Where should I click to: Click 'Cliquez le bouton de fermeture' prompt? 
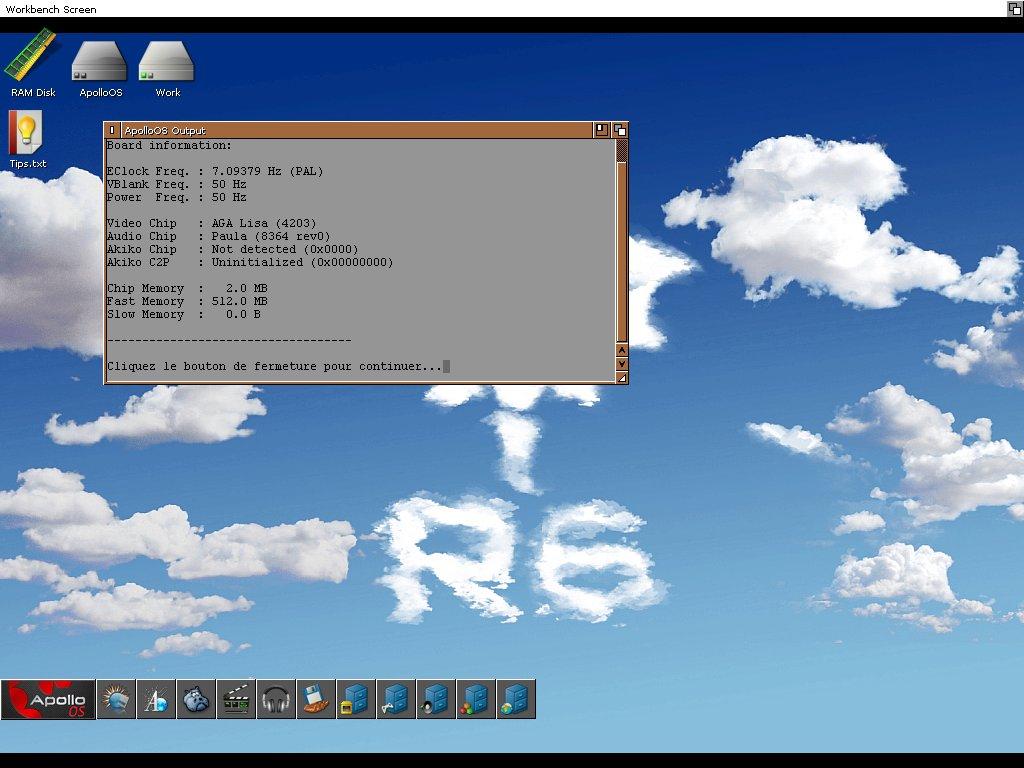click(x=274, y=366)
